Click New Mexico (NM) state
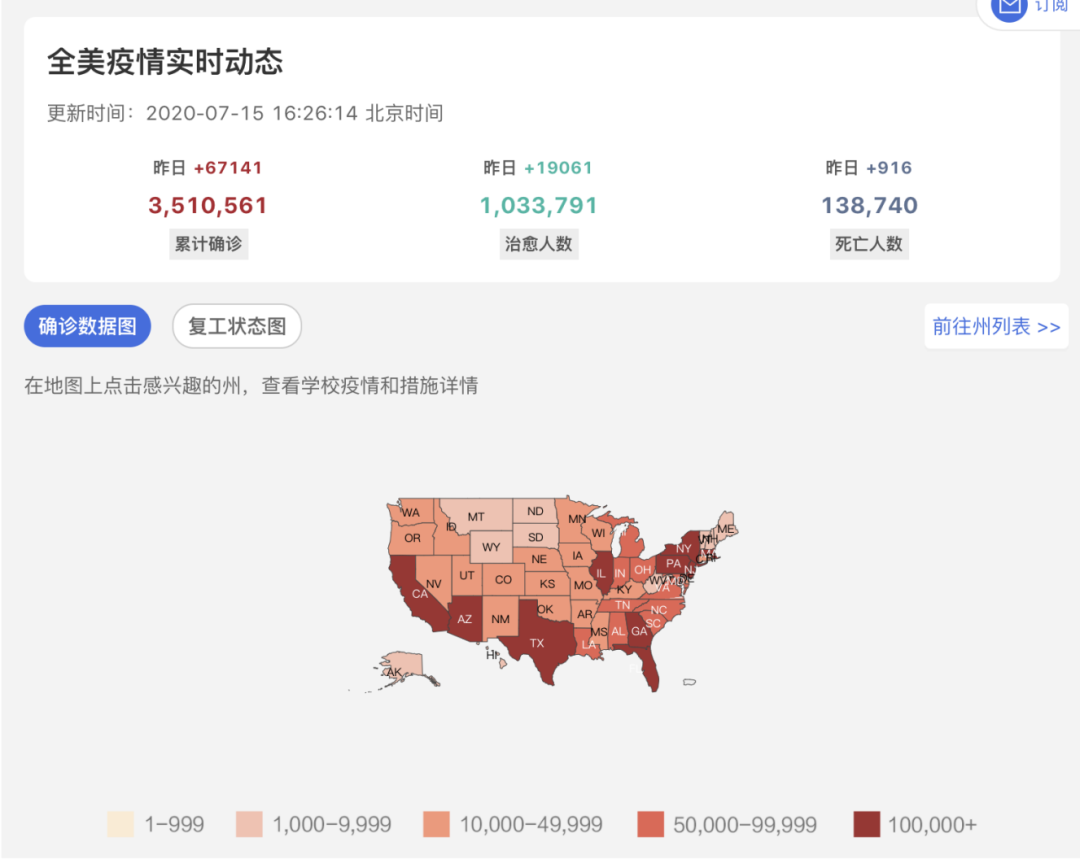Image resolution: width=1080 pixels, height=868 pixels. tap(500, 619)
